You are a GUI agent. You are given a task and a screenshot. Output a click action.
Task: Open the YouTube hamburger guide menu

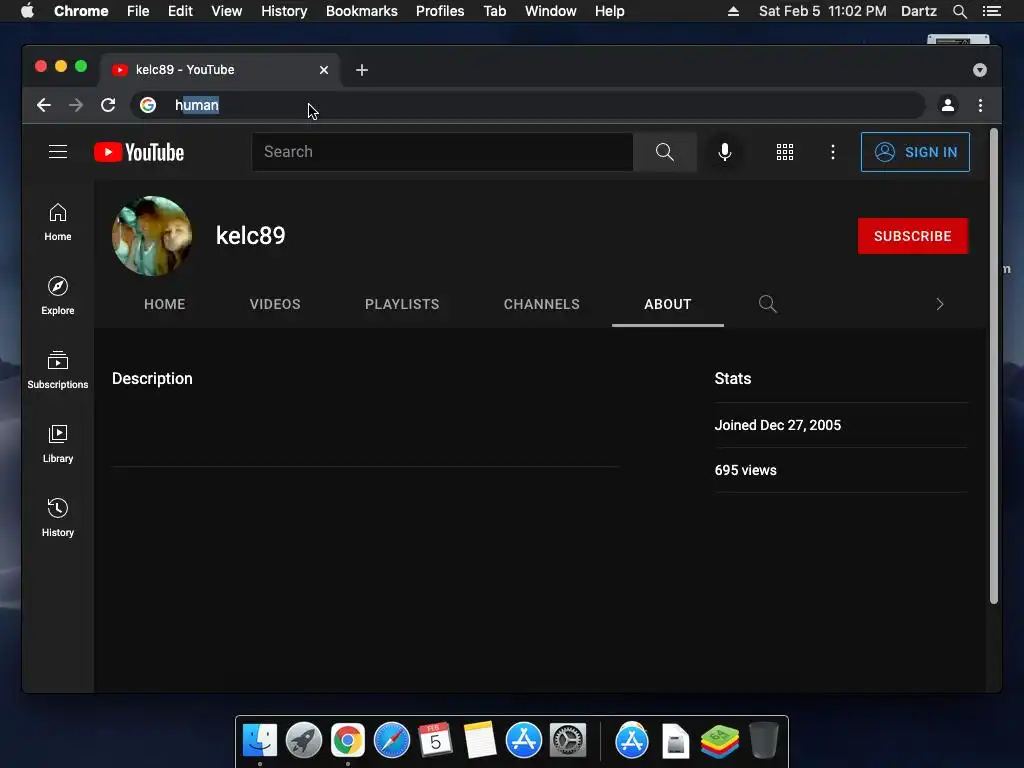57,152
